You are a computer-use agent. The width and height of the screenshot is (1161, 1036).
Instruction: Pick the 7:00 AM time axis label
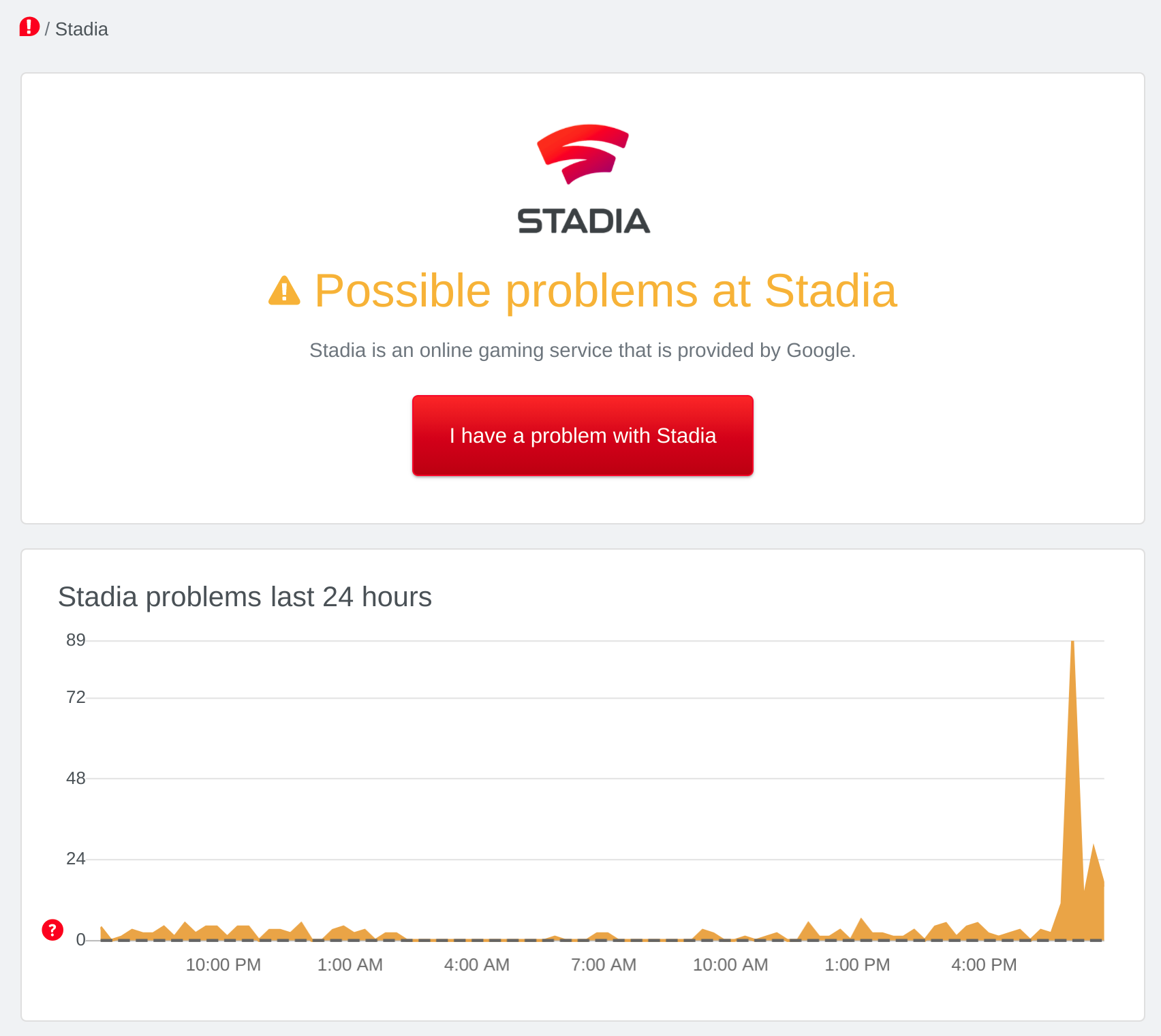click(604, 964)
